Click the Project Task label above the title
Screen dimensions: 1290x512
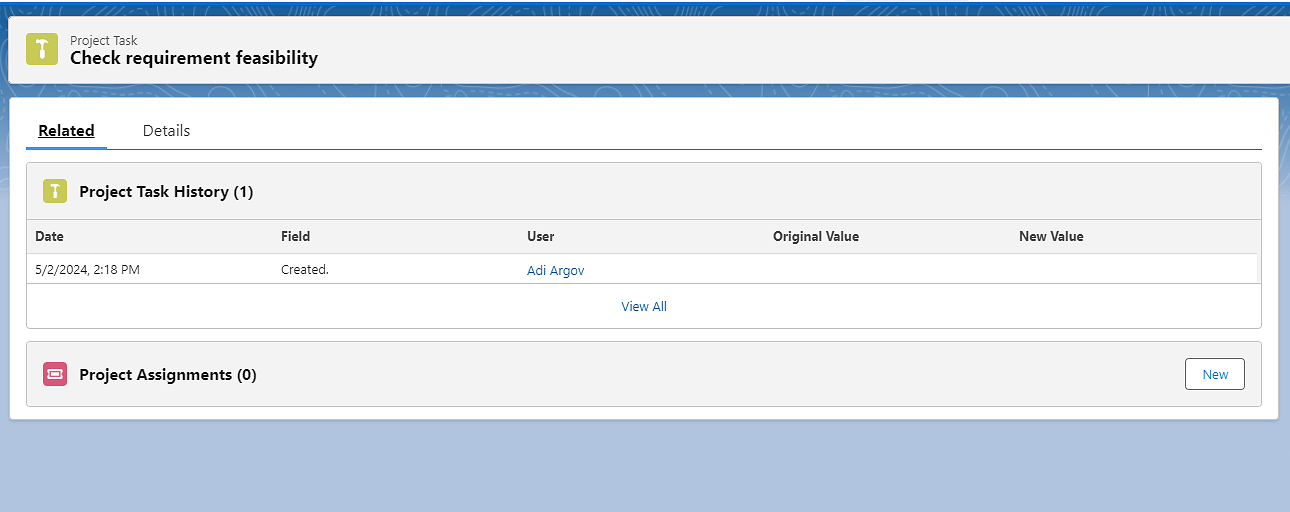pos(103,41)
